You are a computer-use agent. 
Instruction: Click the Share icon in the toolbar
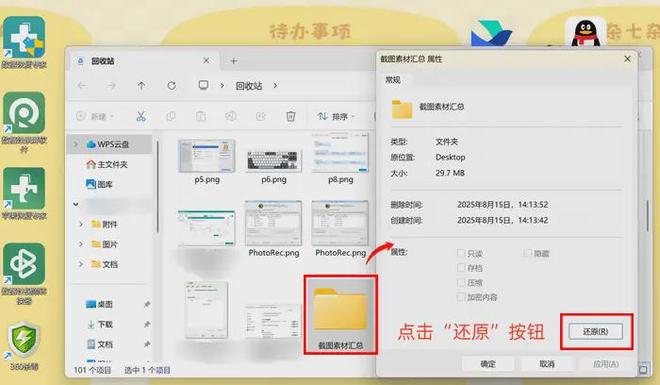click(261, 116)
